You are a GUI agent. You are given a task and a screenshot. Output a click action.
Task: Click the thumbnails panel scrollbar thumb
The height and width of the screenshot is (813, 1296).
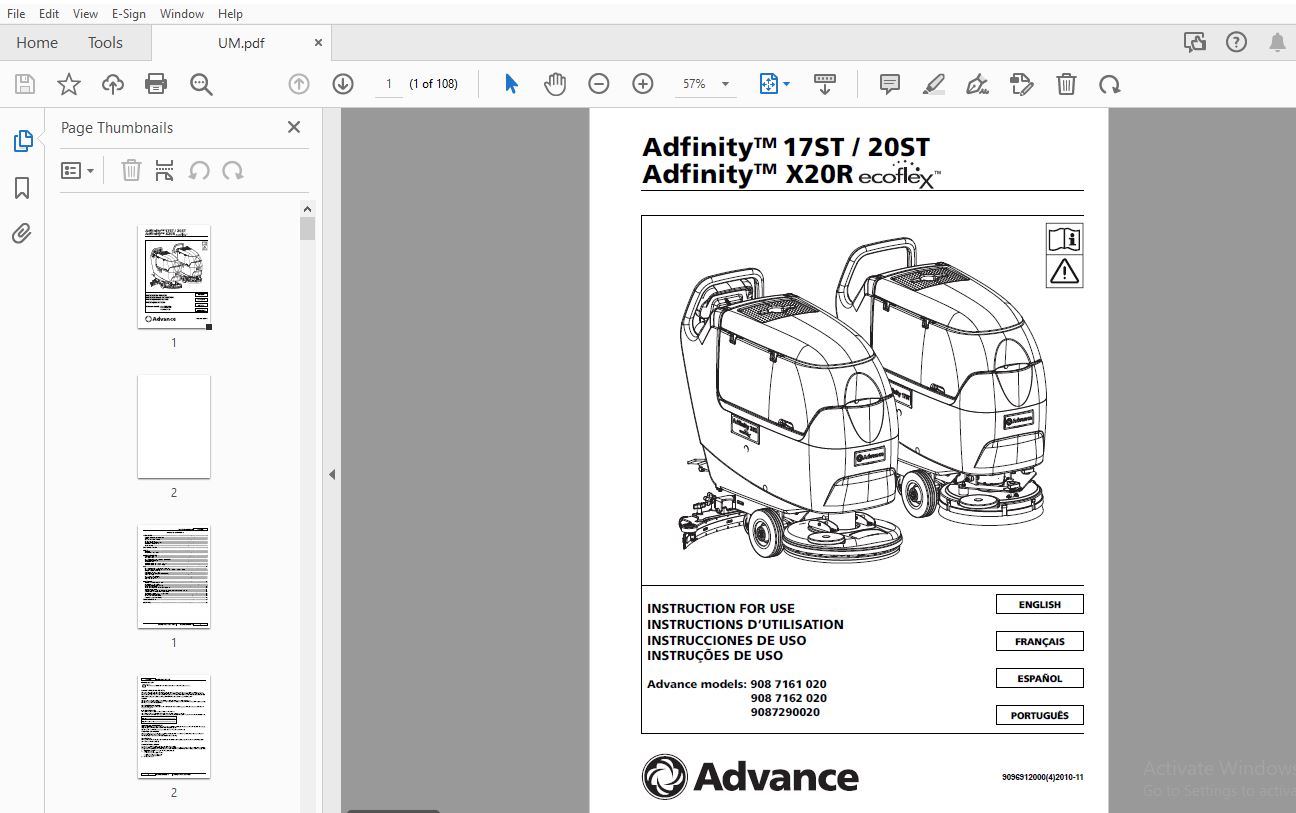point(308,229)
